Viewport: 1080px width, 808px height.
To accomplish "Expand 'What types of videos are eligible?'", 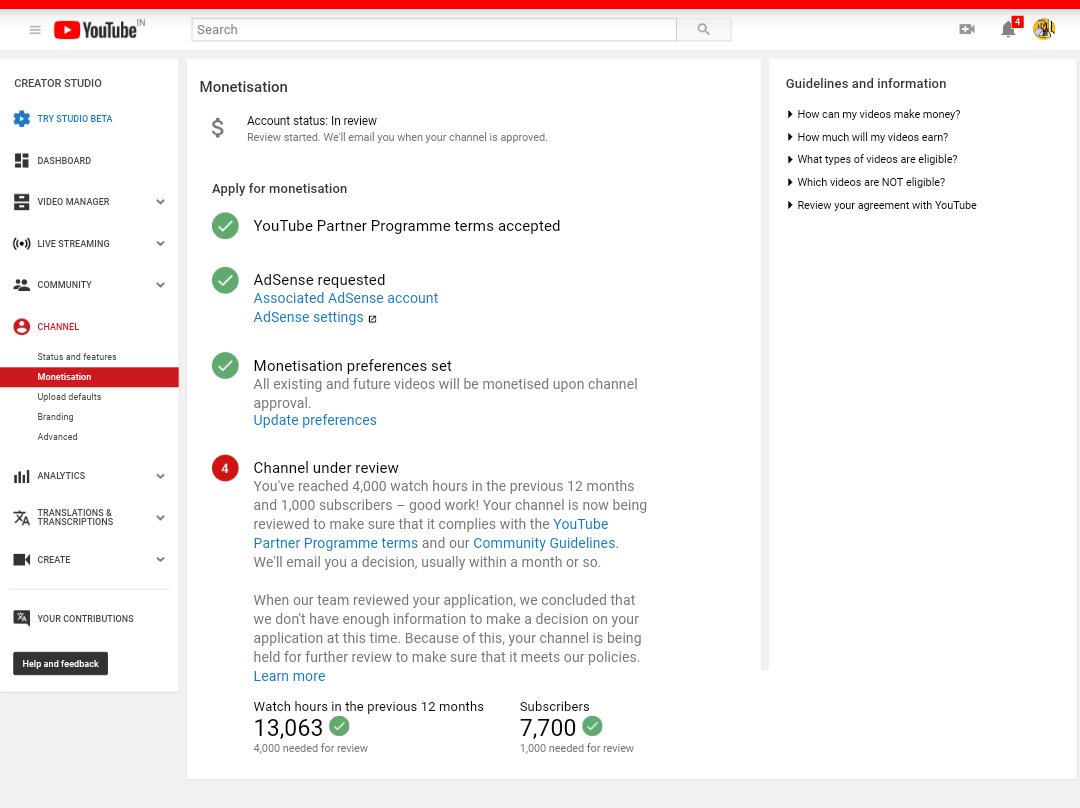I will pyautogui.click(x=872, y=159).
